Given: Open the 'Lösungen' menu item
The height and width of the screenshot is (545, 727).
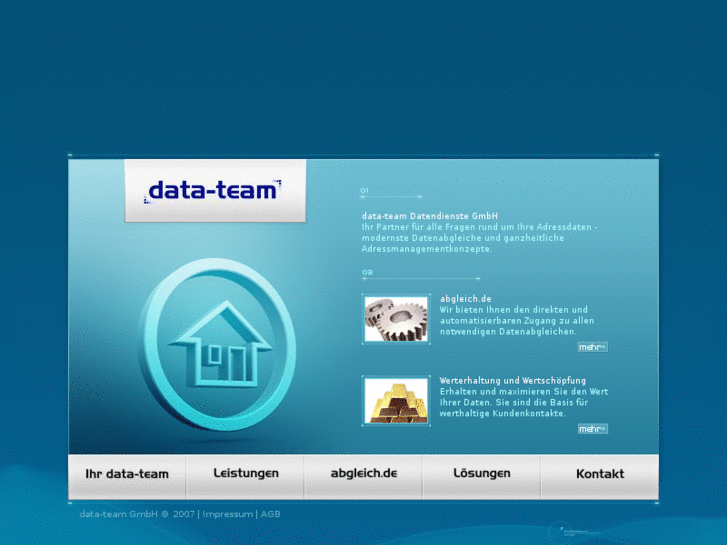Looking at the screenshot, I should [482, 476].
